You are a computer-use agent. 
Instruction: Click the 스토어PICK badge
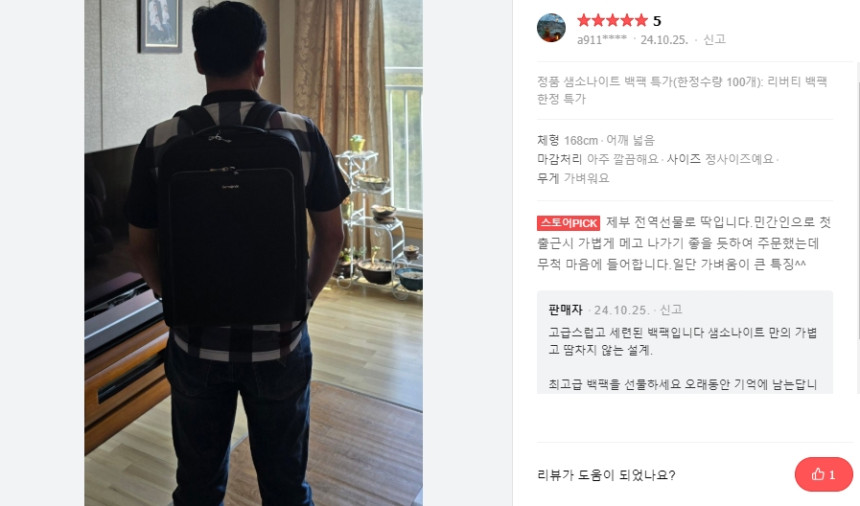[x=568, y=223]
